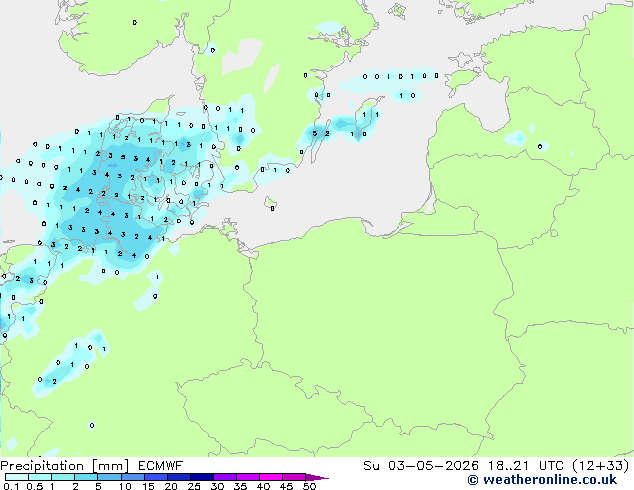Click the 20–25 mm legend swatch
This screenshot has height=490, width=634.
(x=179, y=477)
